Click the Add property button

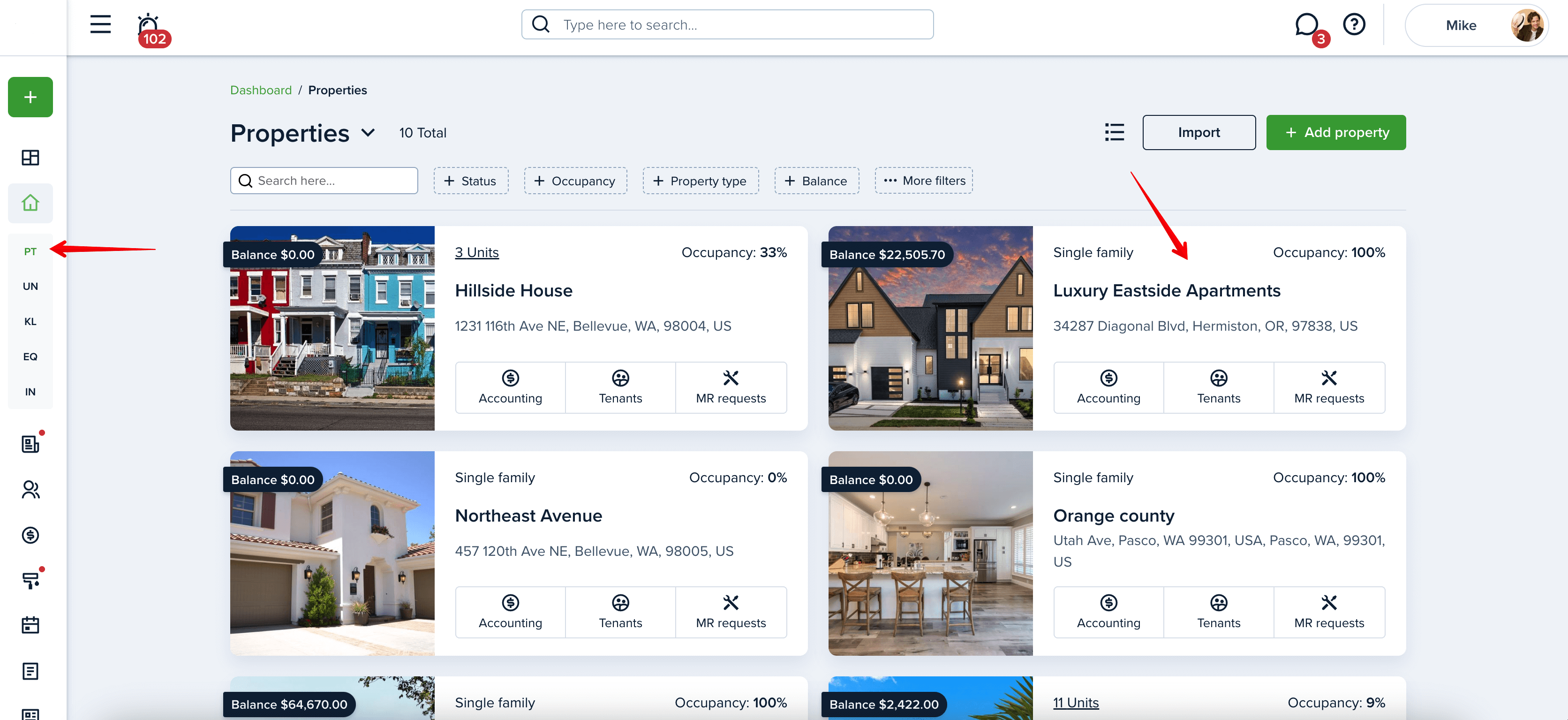(x=1336, y=132)
